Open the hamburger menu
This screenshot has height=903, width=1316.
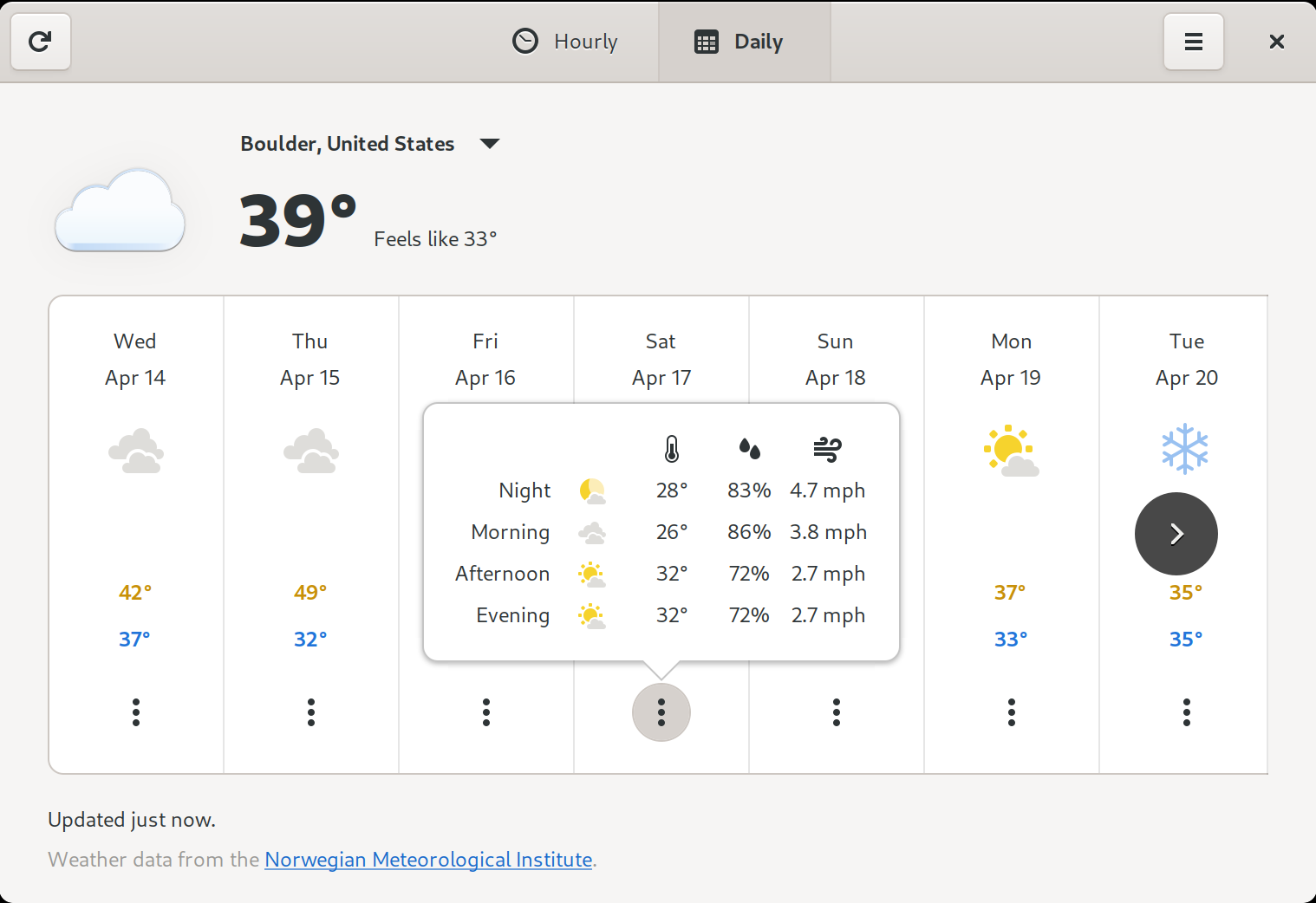click(x=1194, y=41)
